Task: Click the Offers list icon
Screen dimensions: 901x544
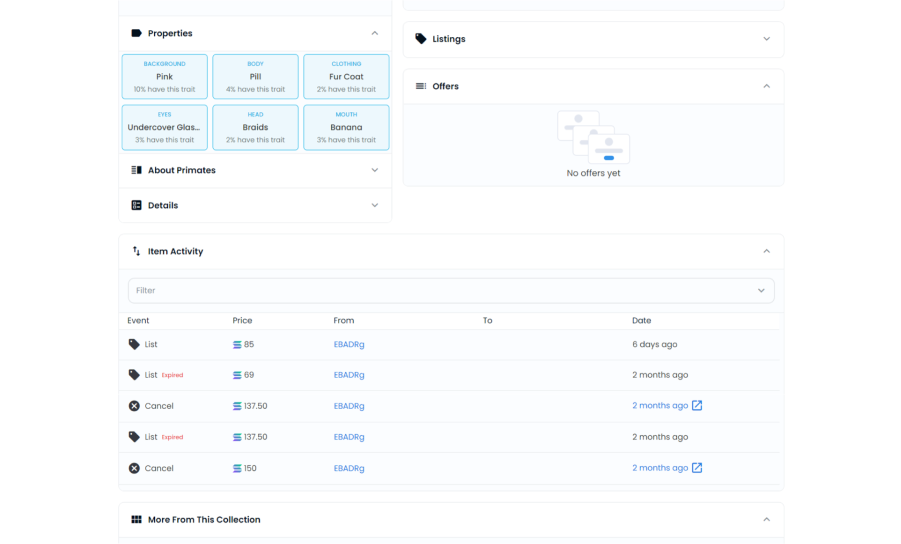Action: (421, 86)
